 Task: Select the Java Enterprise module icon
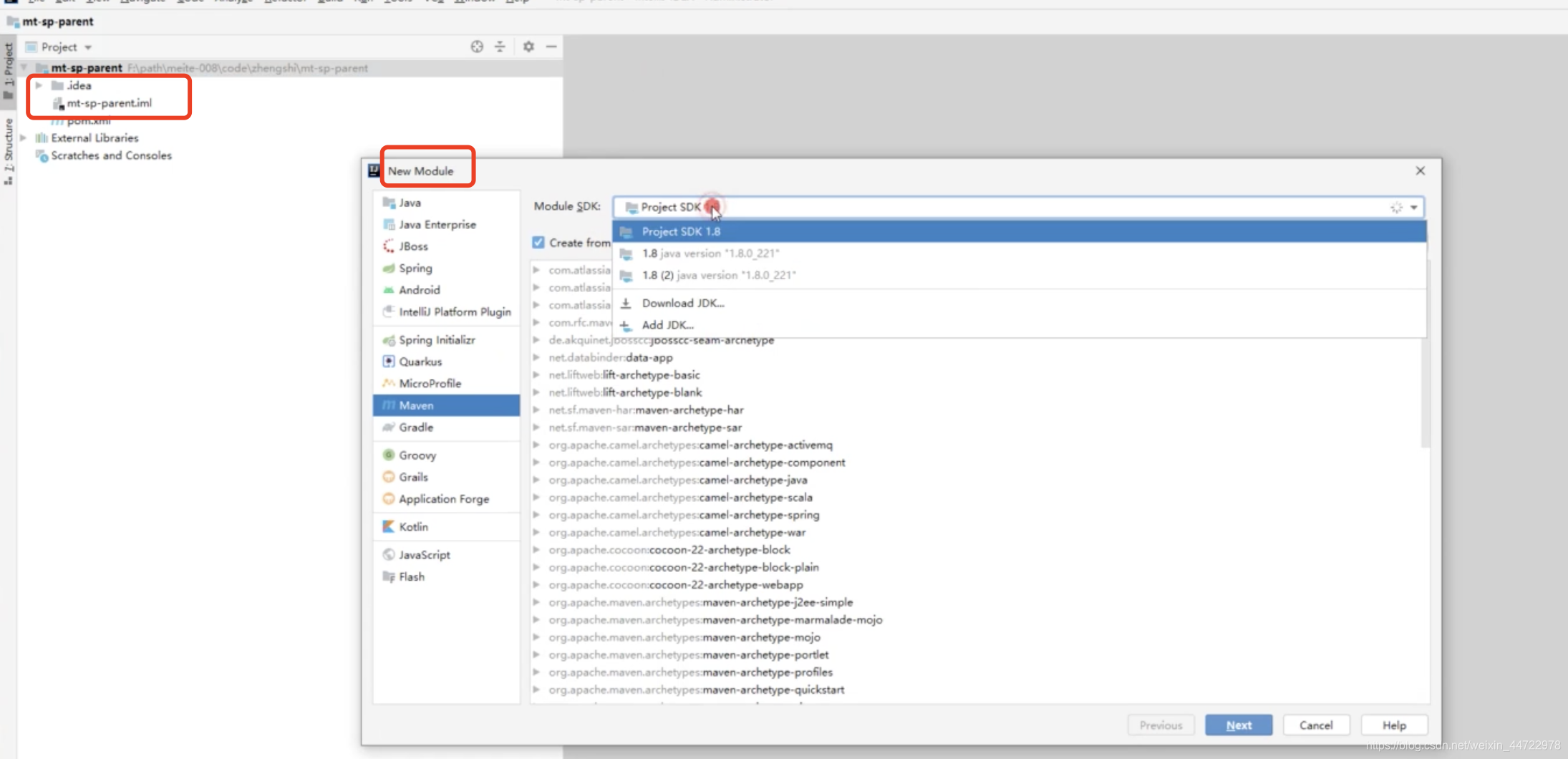(389, 224)
